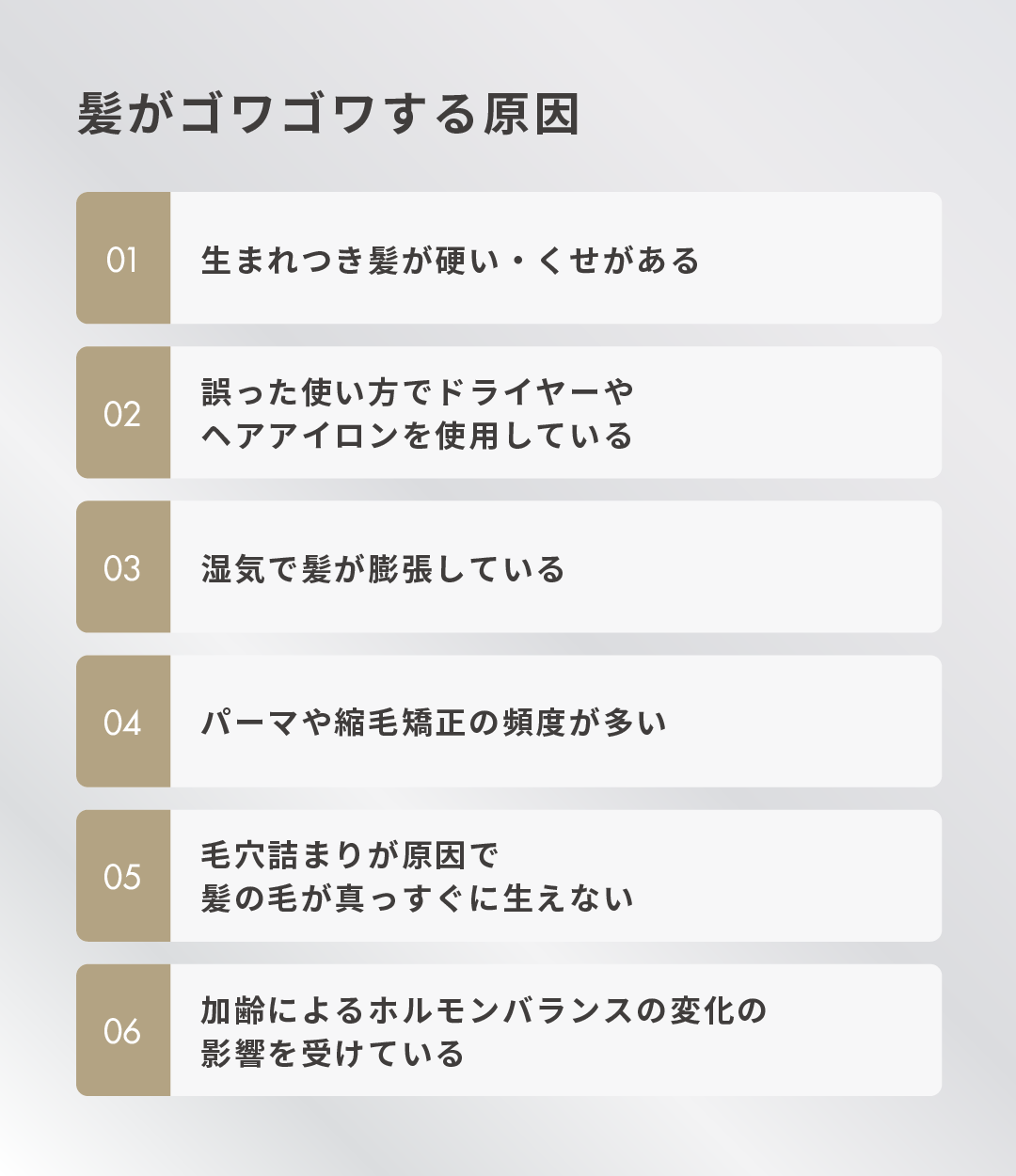Click the text パーマや縮毛矯正の頻度が多い
This screenshot has height=1176, width=1016.
tap(434, 723)
